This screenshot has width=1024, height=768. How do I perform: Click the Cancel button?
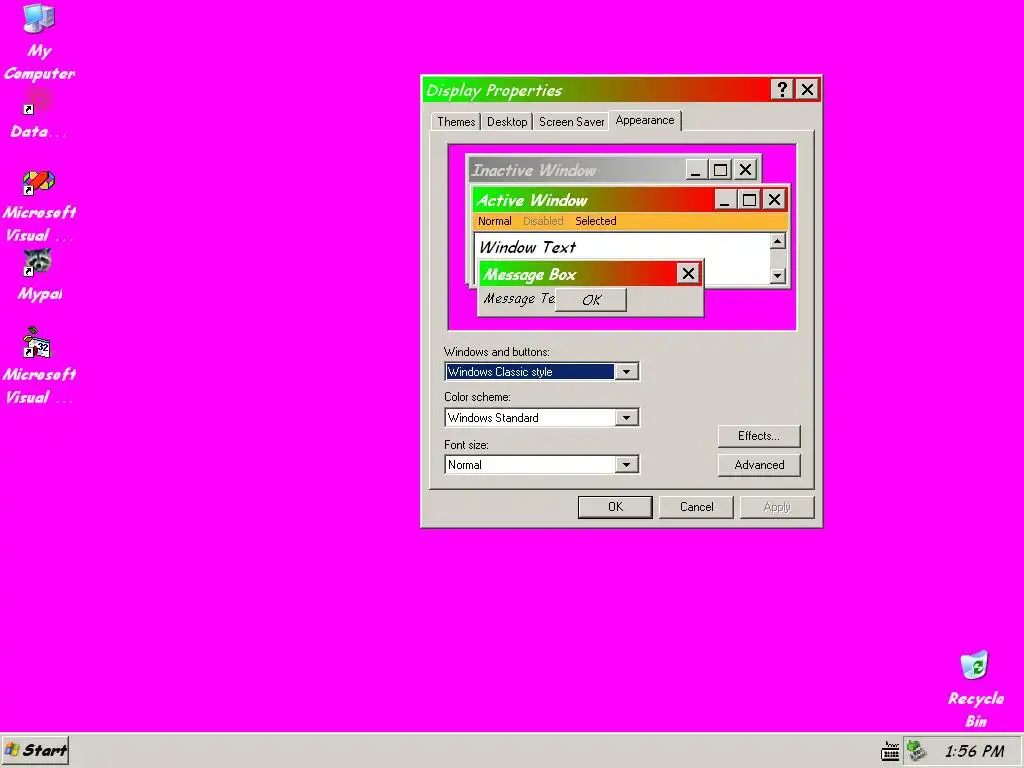[x=696, y=507]
